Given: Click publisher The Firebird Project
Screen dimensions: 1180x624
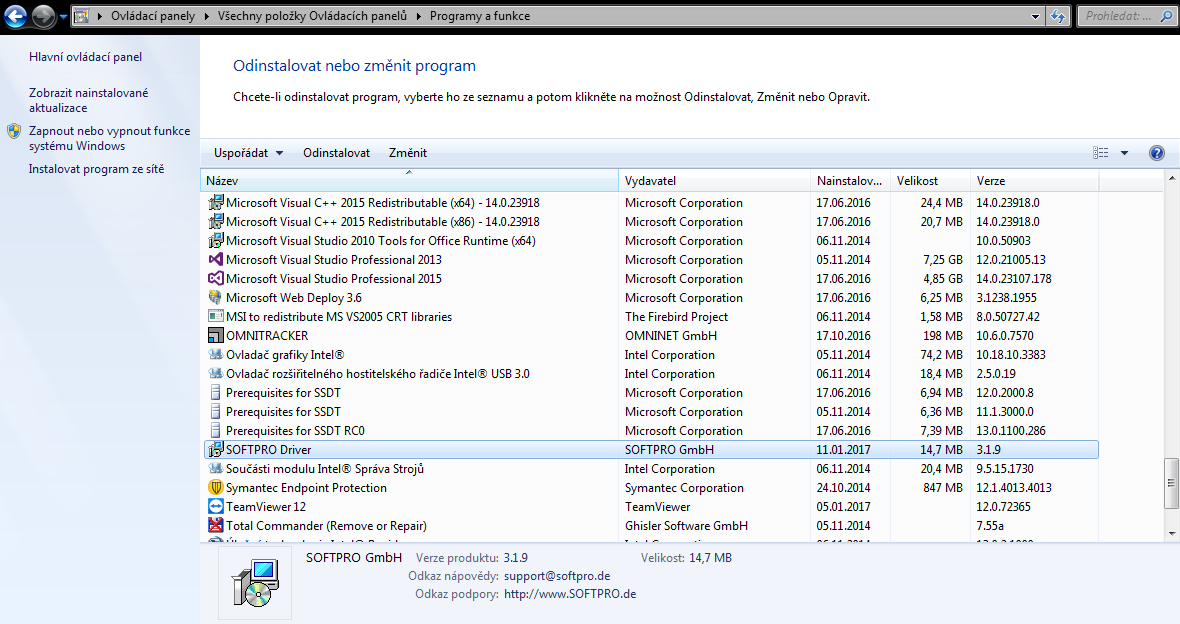Looking at the screenshot, I should [677, 317].
